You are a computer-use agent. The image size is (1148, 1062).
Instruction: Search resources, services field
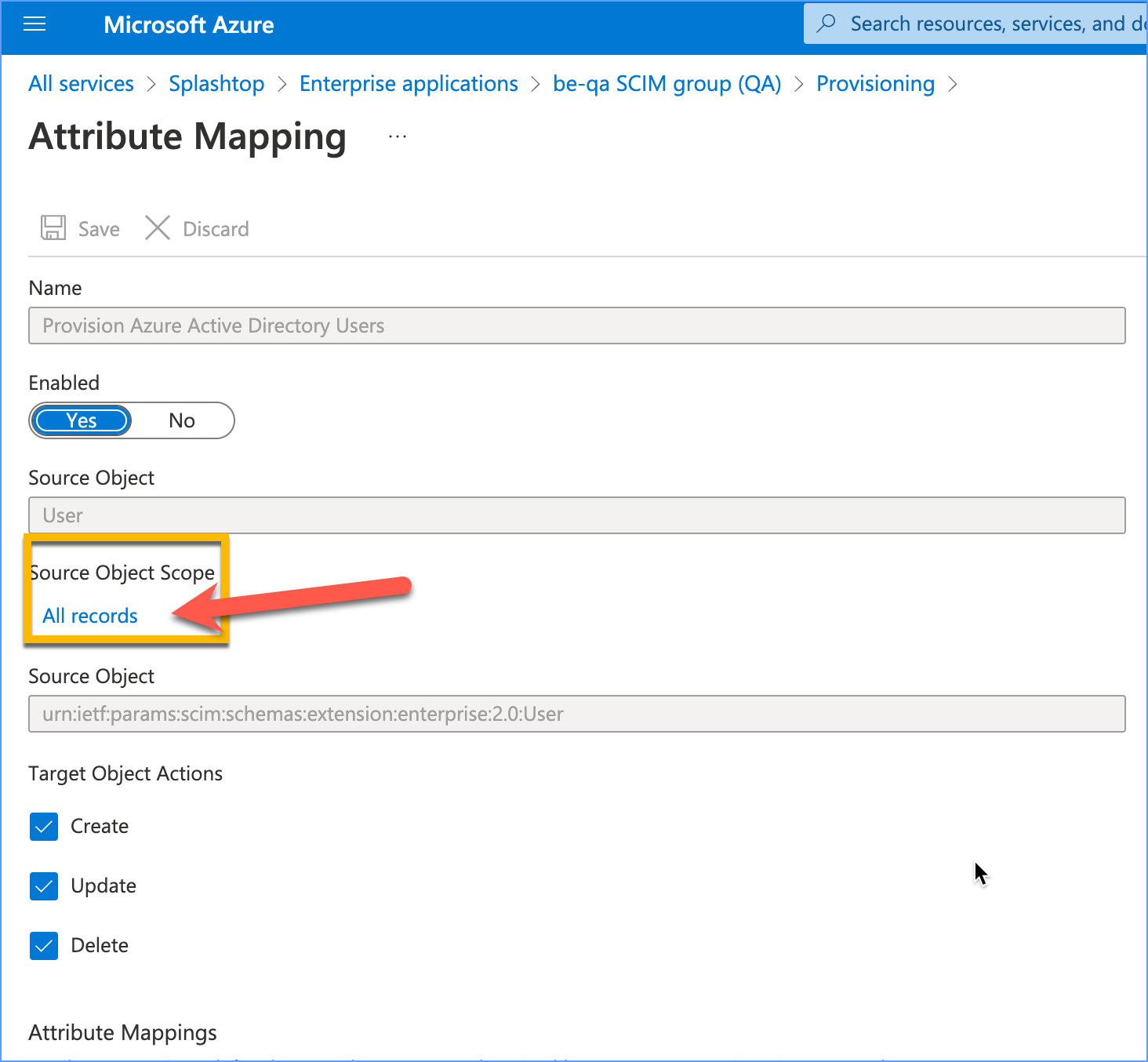[x=975, y=24]
